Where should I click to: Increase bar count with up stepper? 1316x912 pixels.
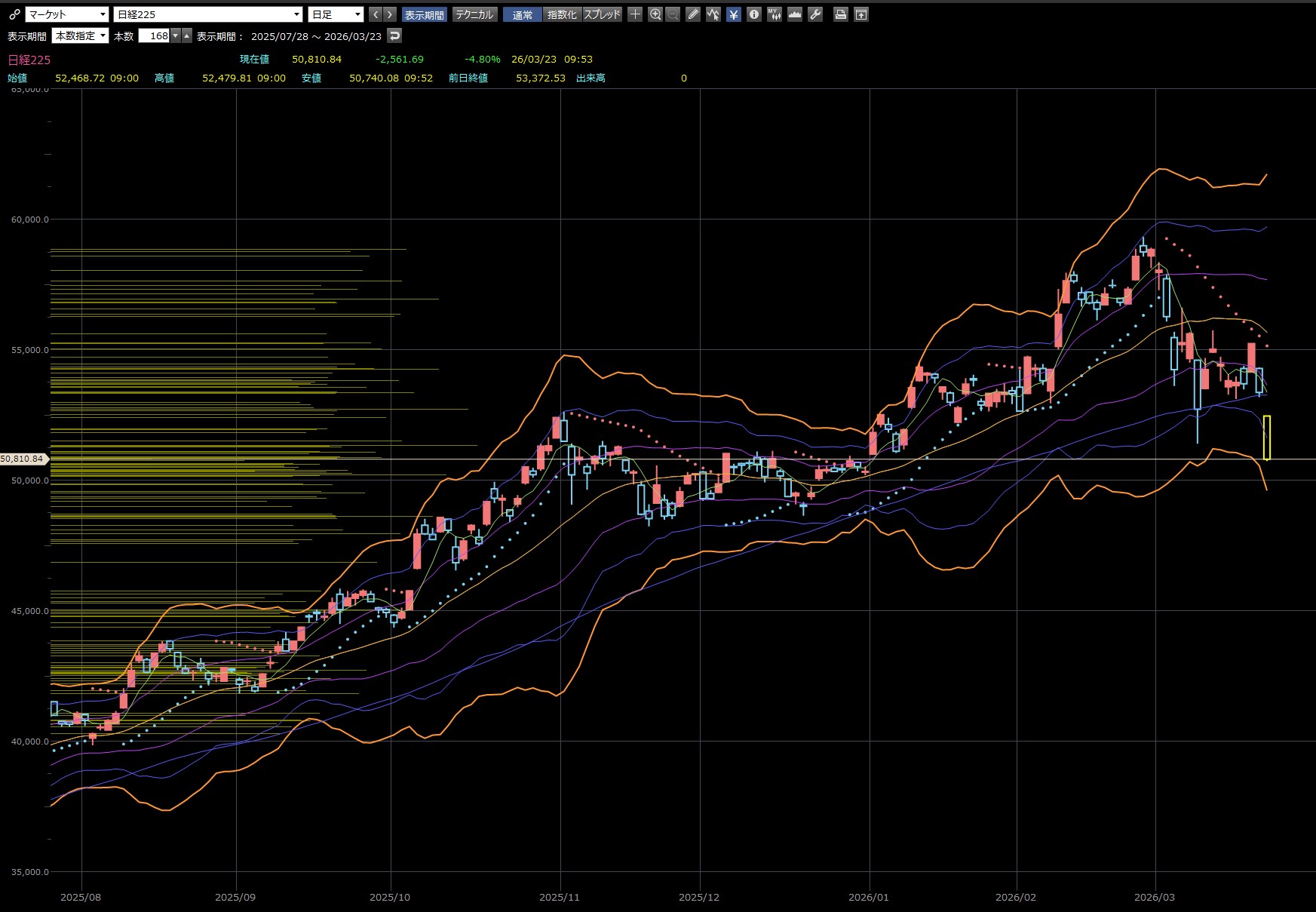point(187,35)
